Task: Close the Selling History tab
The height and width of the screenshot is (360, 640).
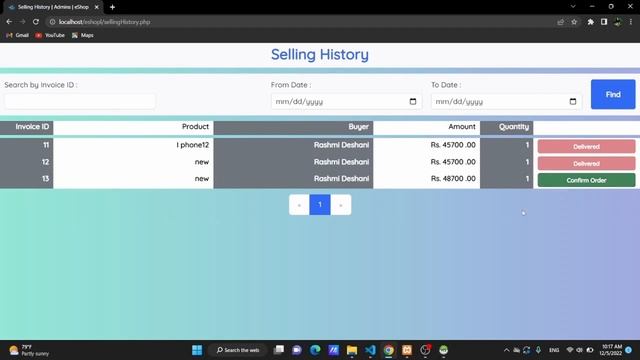Action: 96,7
